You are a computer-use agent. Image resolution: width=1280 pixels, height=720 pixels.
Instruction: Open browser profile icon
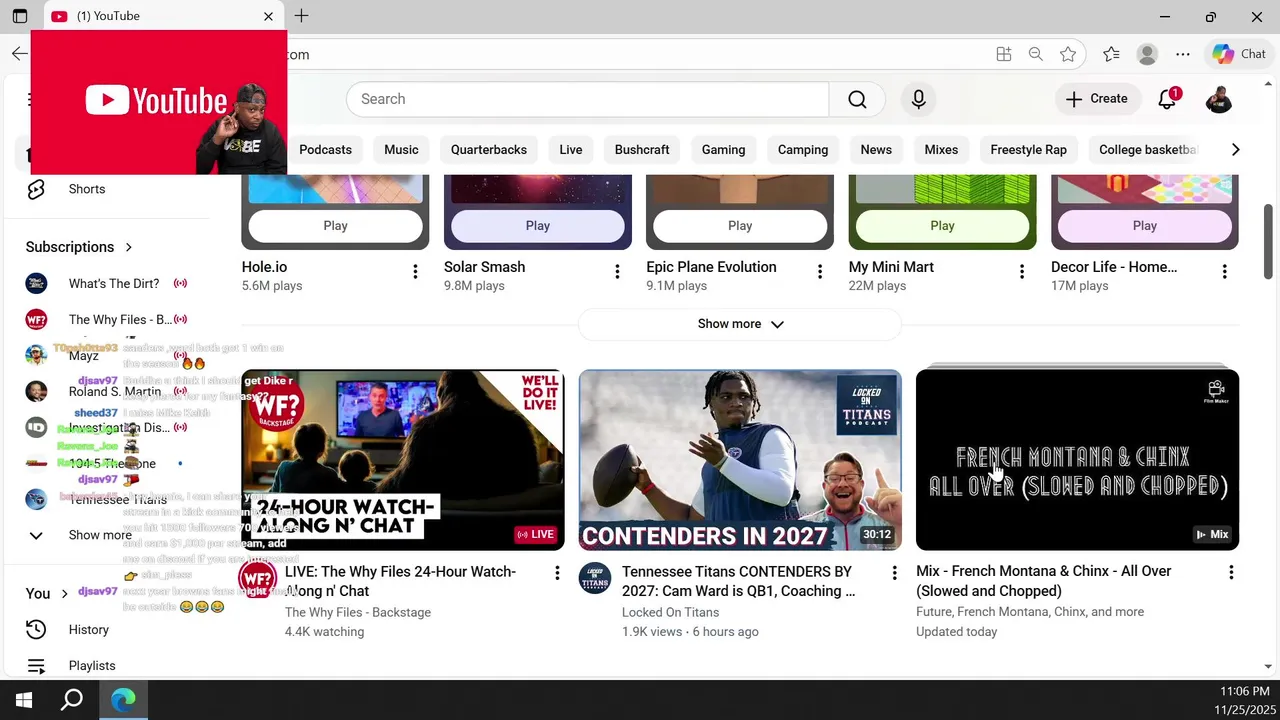pos(1147,54)
